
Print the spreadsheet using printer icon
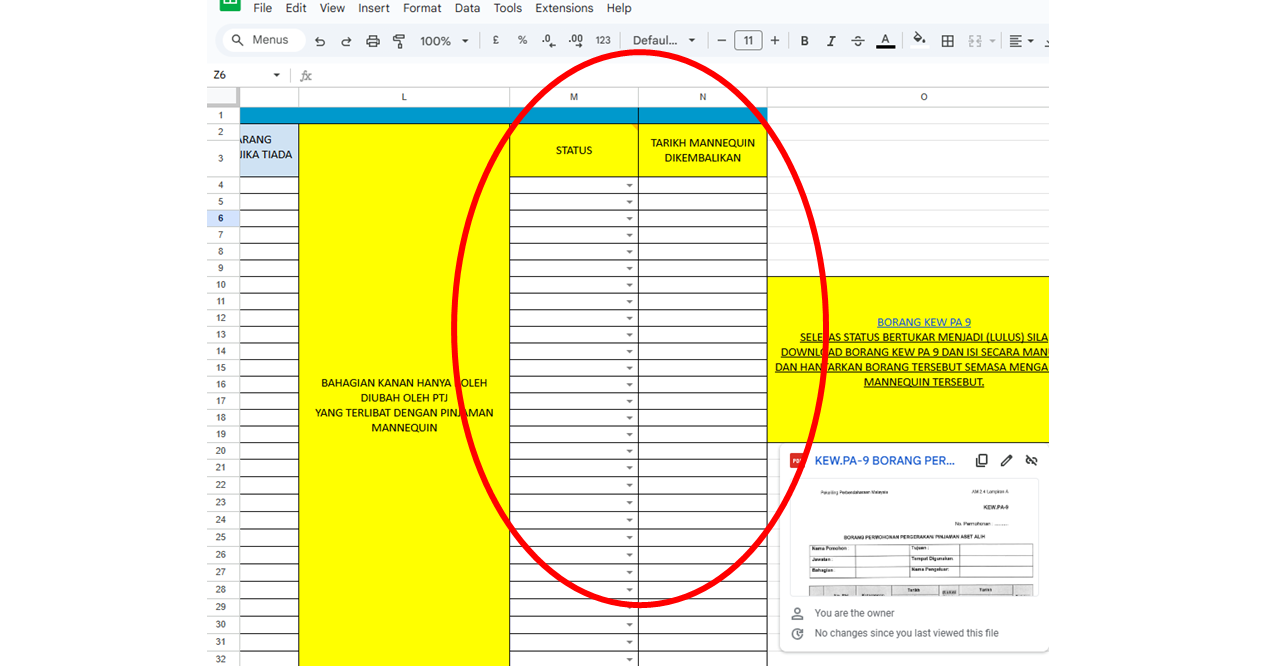click(x=373, y=41)
